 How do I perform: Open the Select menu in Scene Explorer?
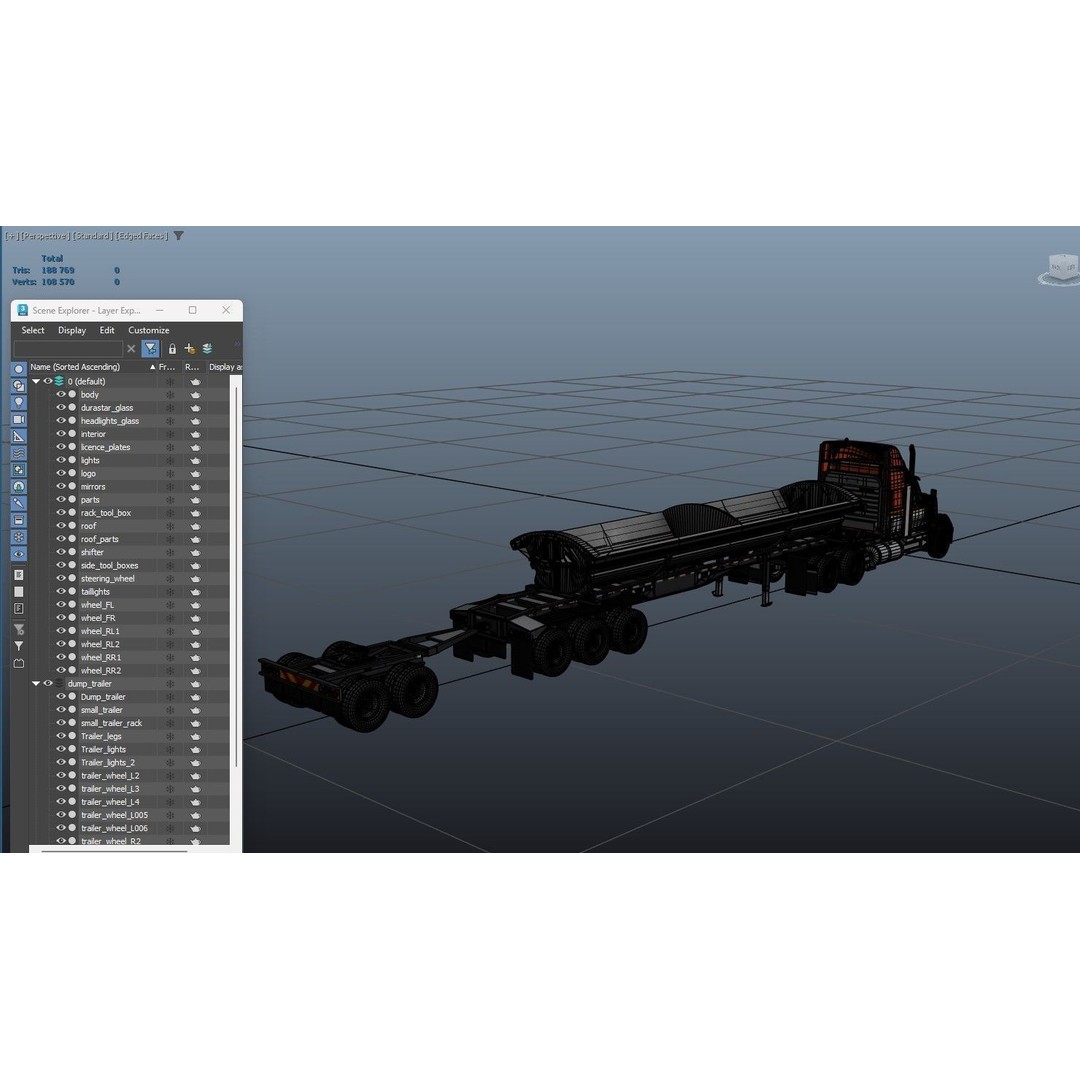point(32,330)
